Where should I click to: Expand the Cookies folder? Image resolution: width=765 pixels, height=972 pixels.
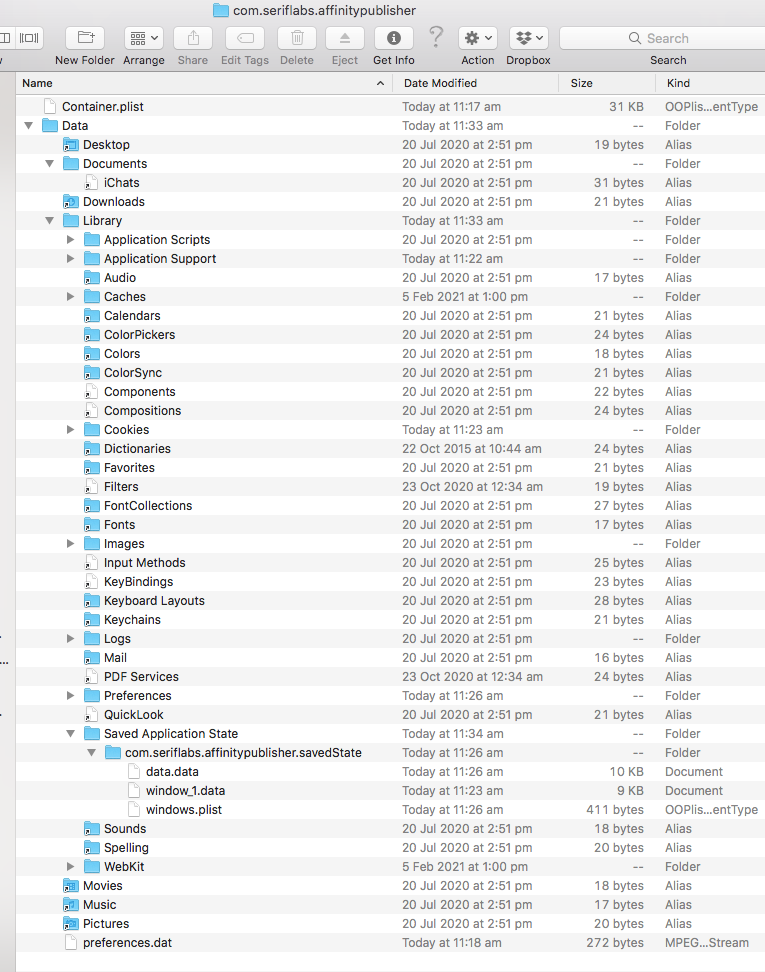[x=71, y=430]
